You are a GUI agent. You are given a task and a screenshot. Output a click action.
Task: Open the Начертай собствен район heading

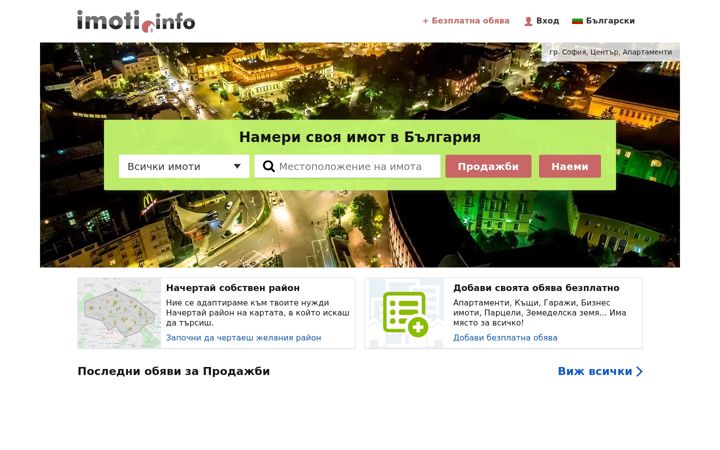point(233,288)
